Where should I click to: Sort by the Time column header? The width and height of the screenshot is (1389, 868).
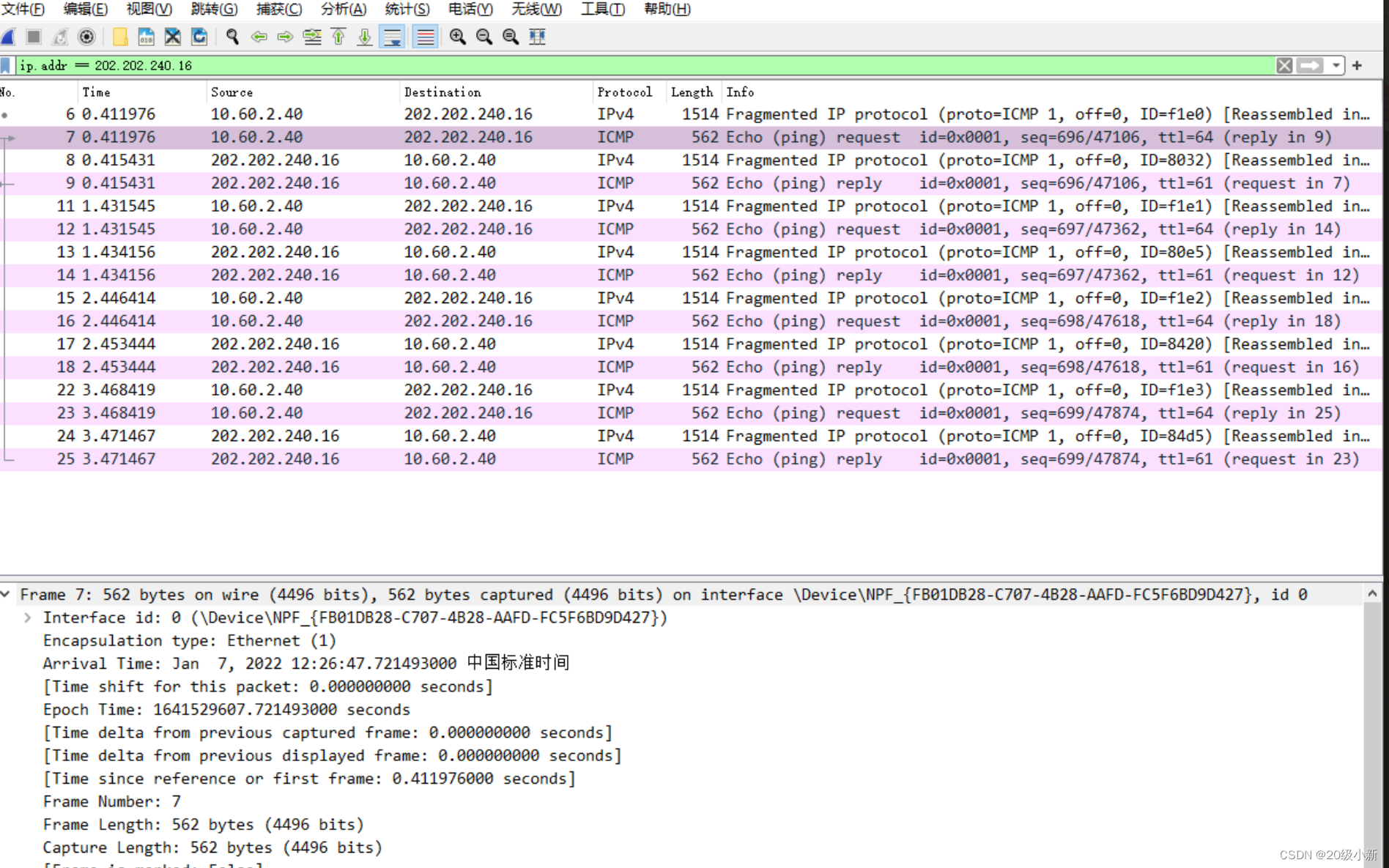click(x=141, y=92)
